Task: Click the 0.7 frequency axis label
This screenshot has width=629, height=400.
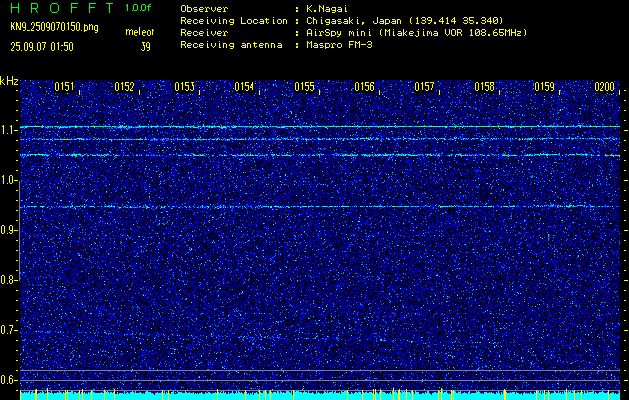Action: click(8, 330)
